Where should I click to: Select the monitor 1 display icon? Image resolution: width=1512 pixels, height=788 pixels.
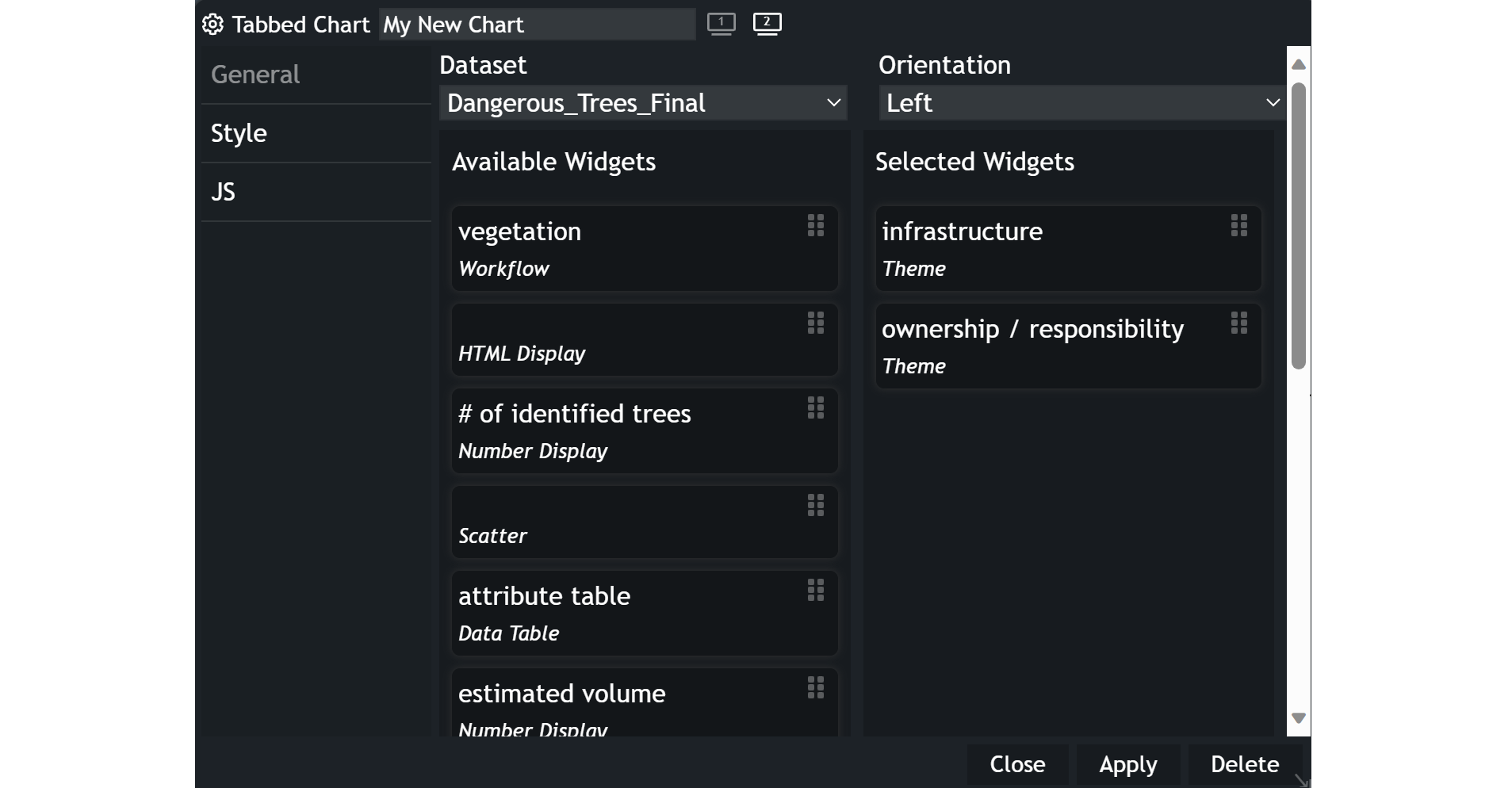pos(721,24)
